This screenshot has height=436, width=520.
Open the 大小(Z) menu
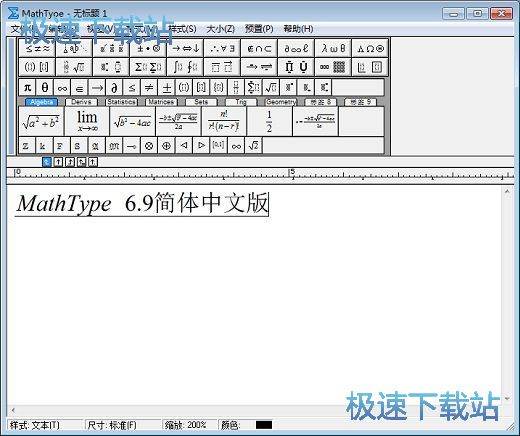220,29
